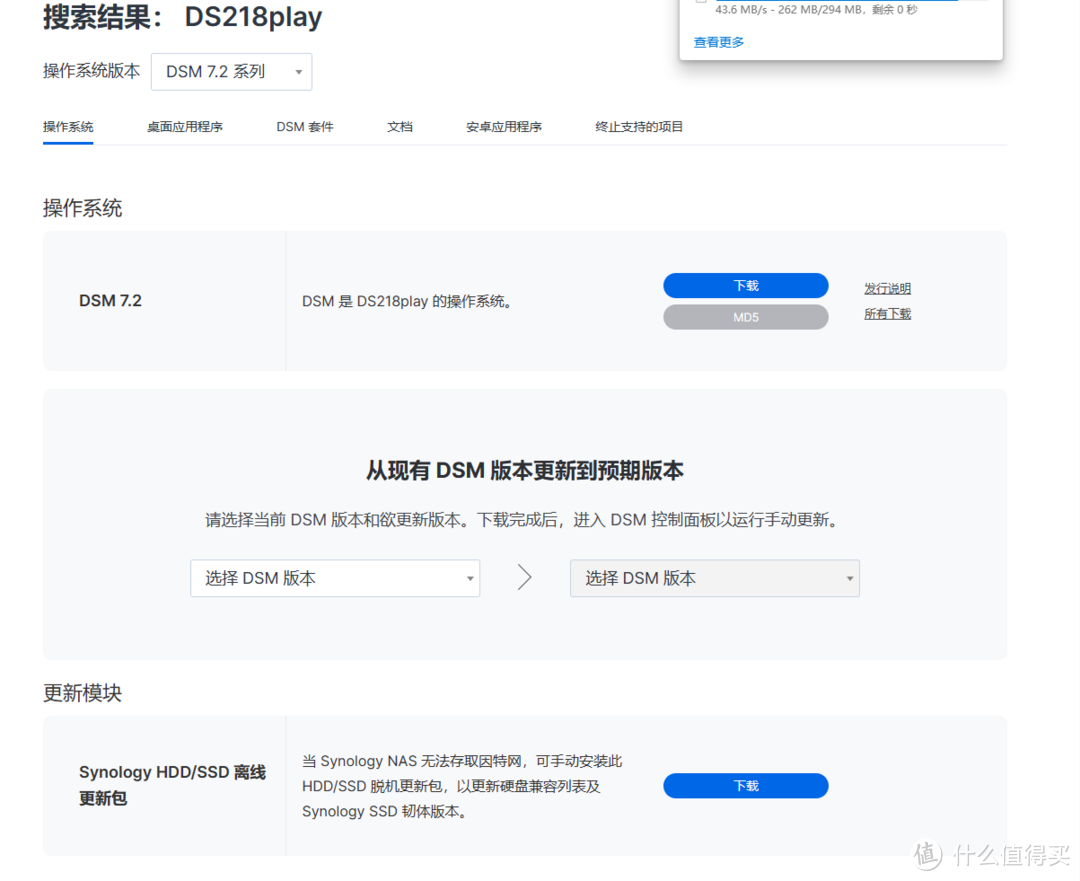Switch to the 安卓应用程序 tab
This screenshot has width=1080, height=881.
pyautogui.click(x=504, y=127)
